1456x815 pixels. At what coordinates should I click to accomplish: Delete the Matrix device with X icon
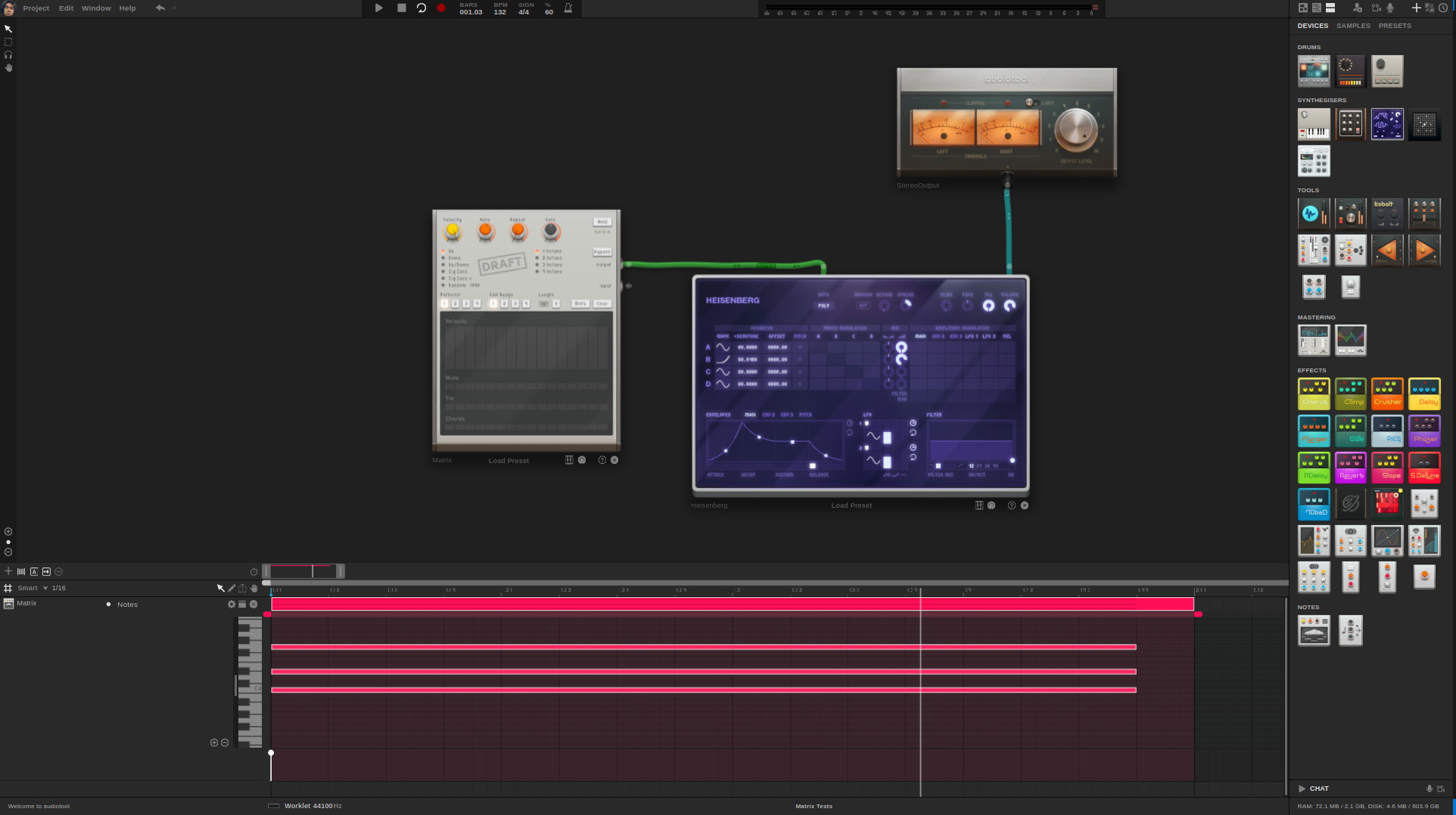[x=614, y=460]
